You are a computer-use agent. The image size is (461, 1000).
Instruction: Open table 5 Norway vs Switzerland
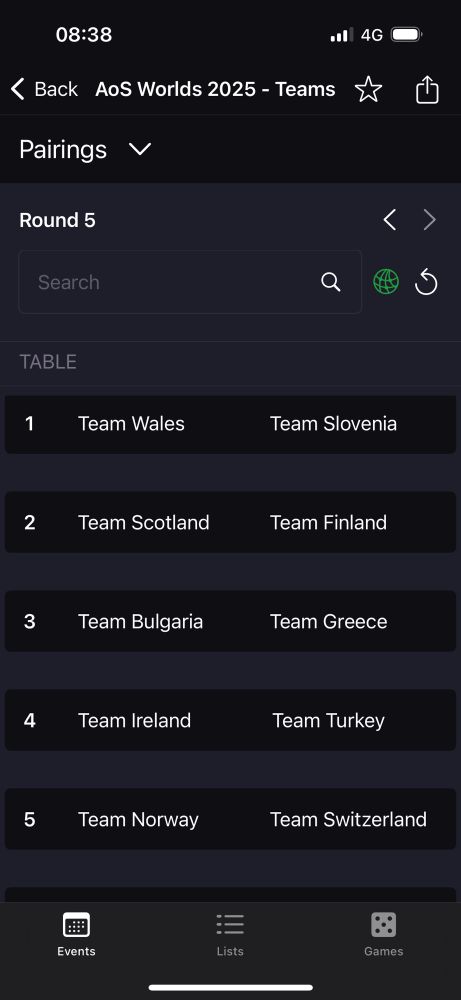point(230,819)
